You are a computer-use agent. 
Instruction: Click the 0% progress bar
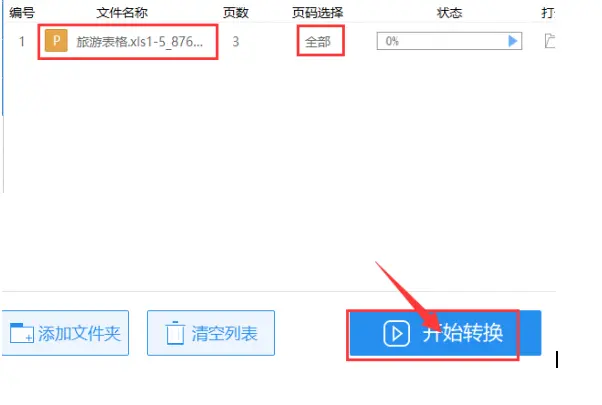[x=449, y=41]
